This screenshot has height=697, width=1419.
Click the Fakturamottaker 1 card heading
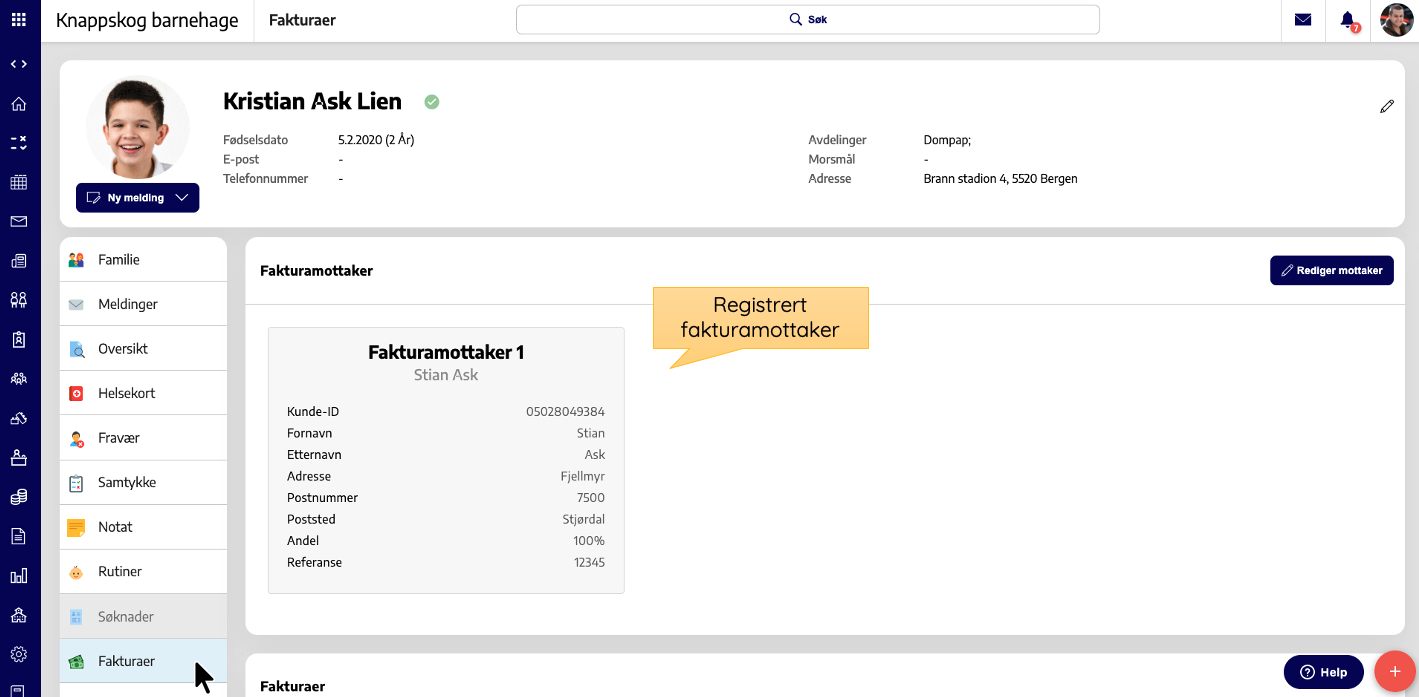(446, 352)
